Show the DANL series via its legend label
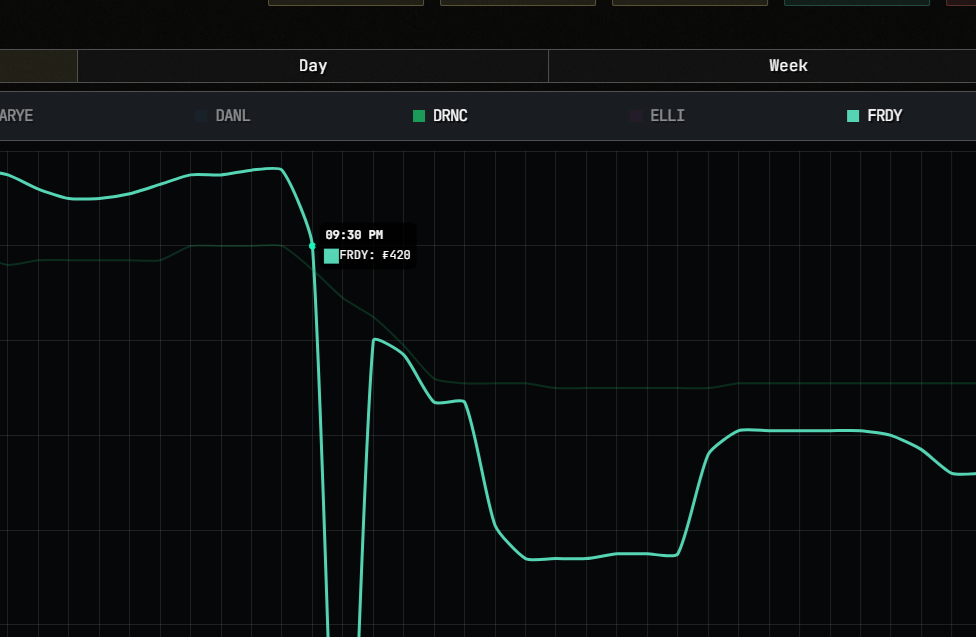Screen dimensions: 976x637 click(x=233, y=116)
